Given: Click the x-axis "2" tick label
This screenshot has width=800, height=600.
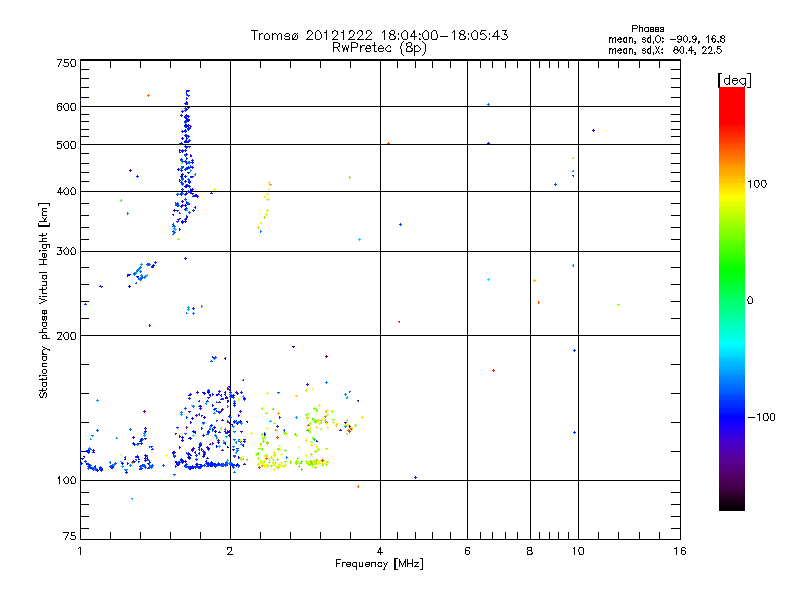Looking at the screenshot, I should pyautogui.click(x=230, y=551).
